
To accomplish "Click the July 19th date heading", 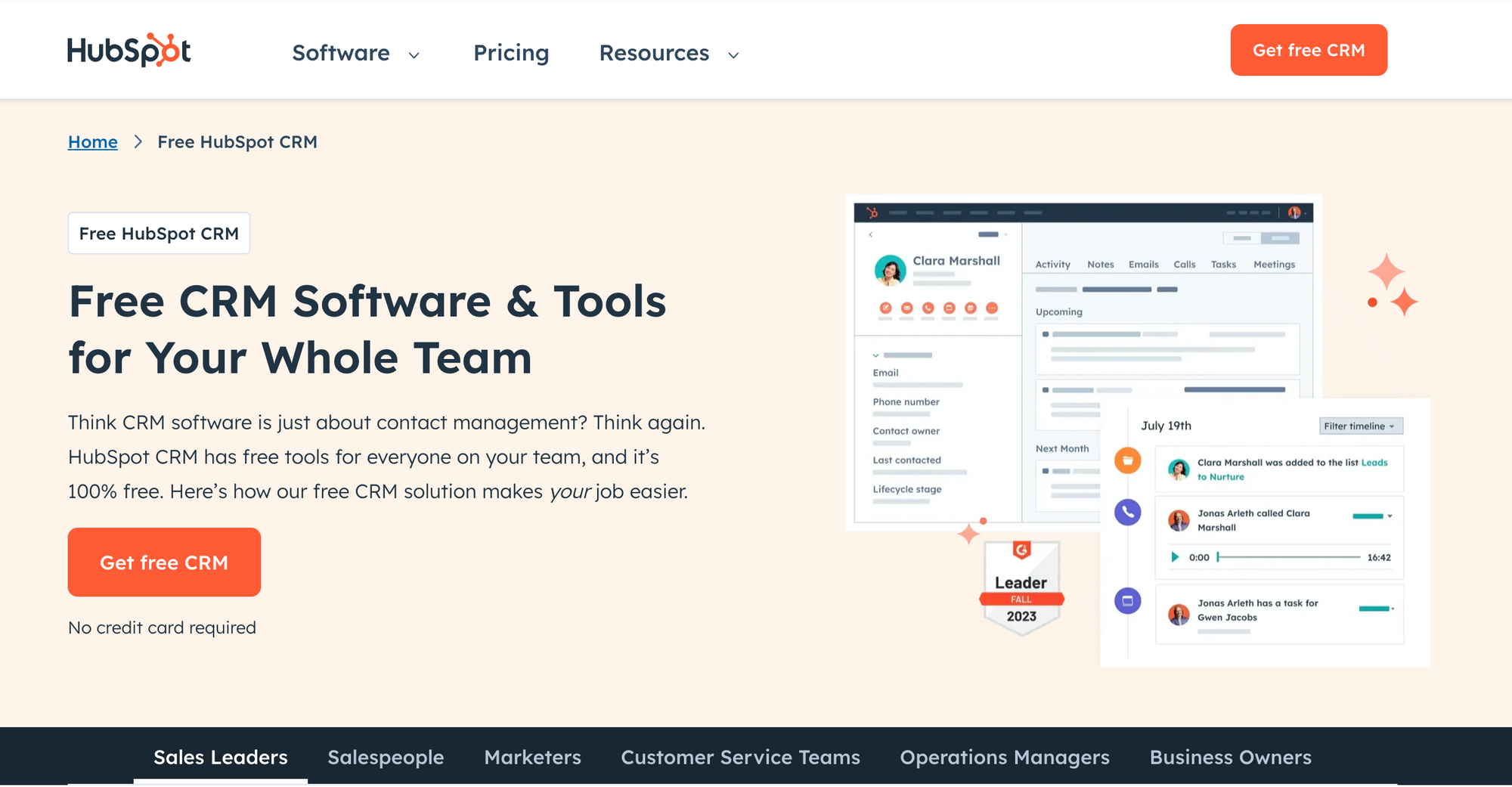I will coord(1166,426).
